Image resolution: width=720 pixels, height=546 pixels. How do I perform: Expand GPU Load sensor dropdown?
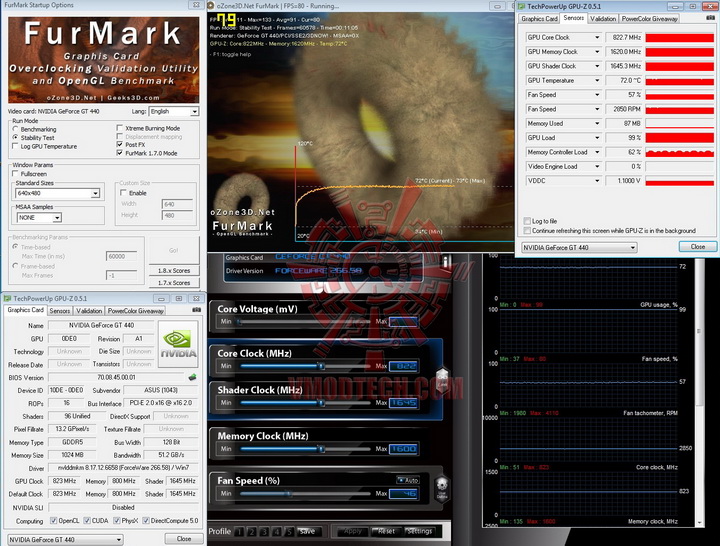pos(597,138)
